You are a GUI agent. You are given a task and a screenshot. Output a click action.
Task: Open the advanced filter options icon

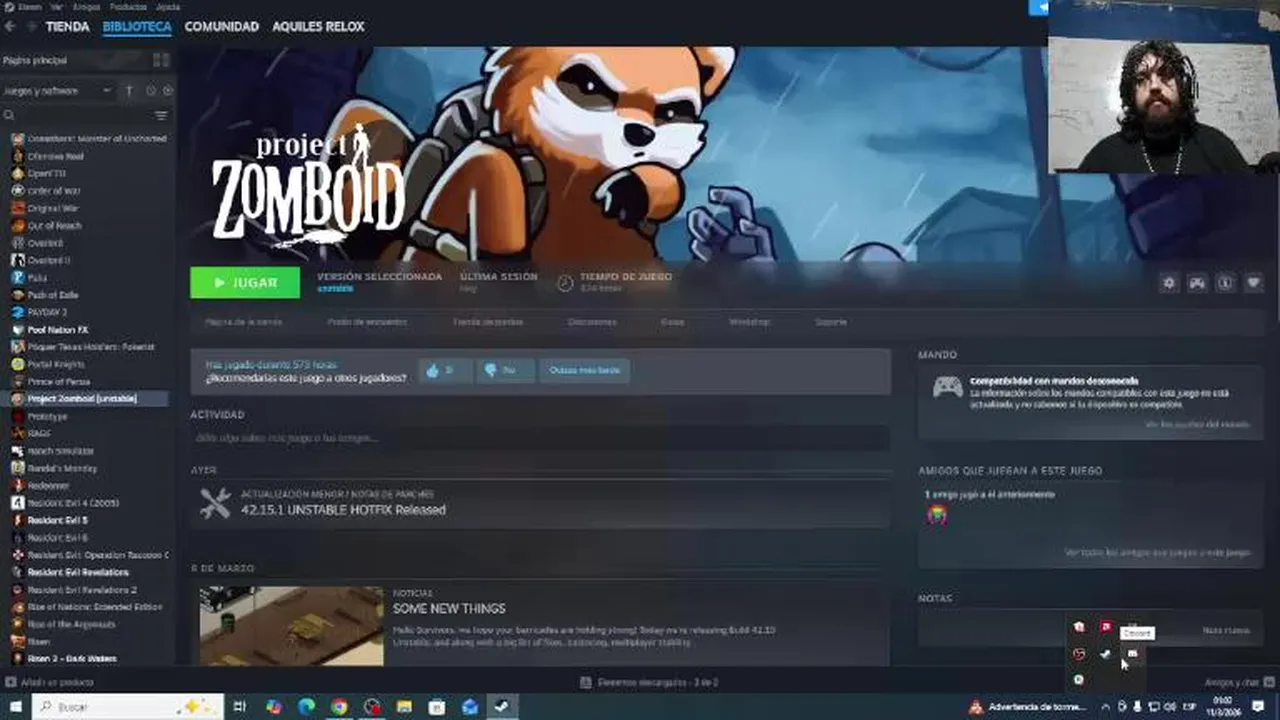[161, 116]
